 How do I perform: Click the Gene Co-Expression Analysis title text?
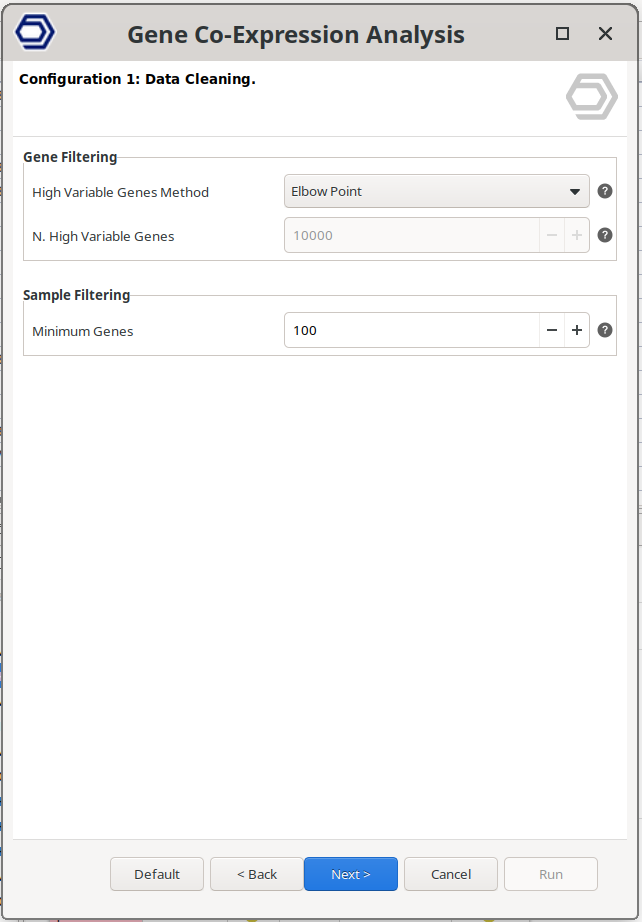pyautogui.click(x=296, y=35)
